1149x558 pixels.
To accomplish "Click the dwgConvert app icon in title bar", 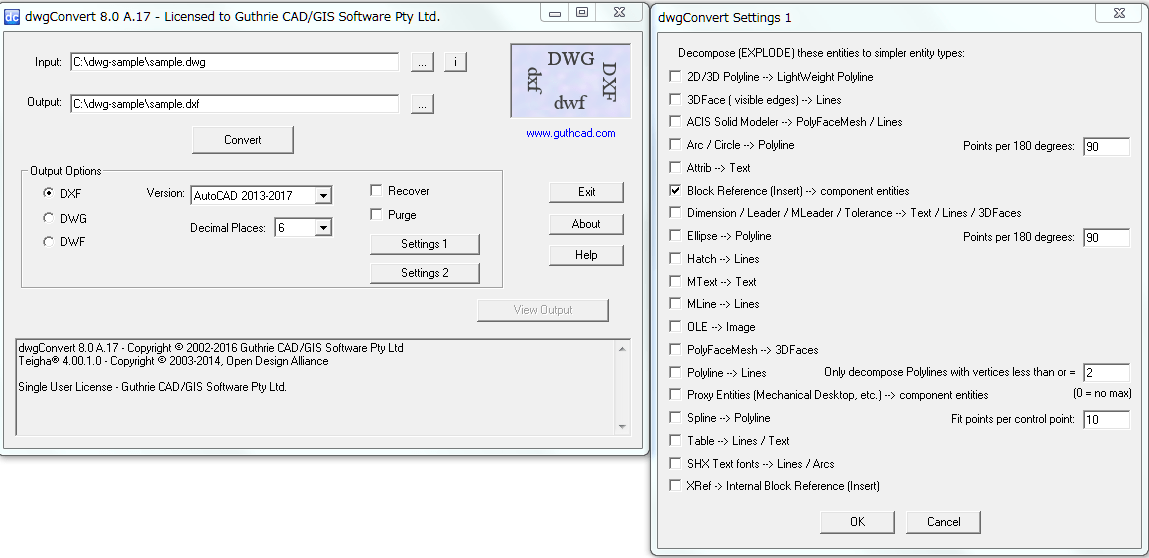I will [x=13, y=16].
